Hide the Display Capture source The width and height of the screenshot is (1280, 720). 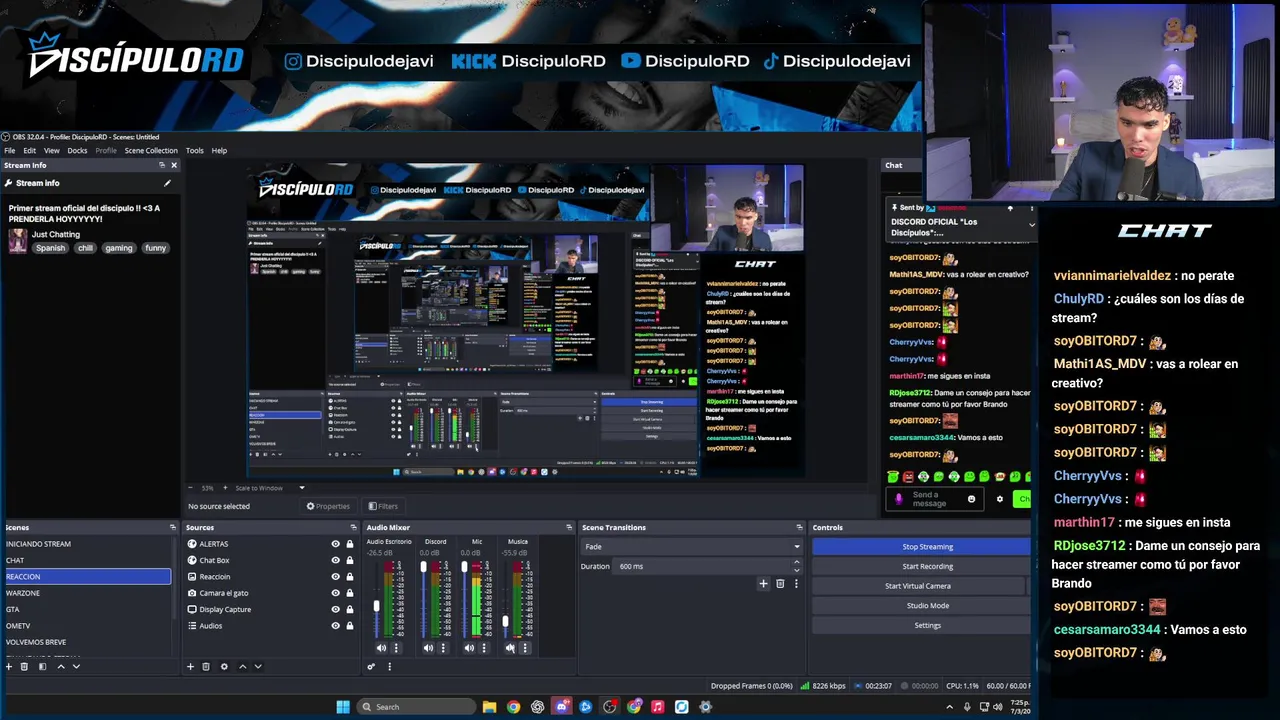[x=335, y=609]
